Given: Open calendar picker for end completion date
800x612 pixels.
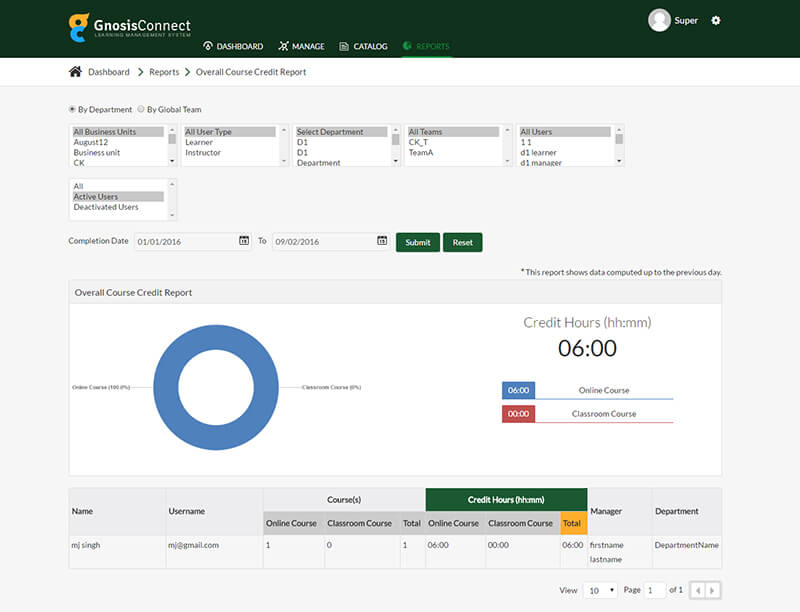Looking at the screenshot, I should [382, 241].
